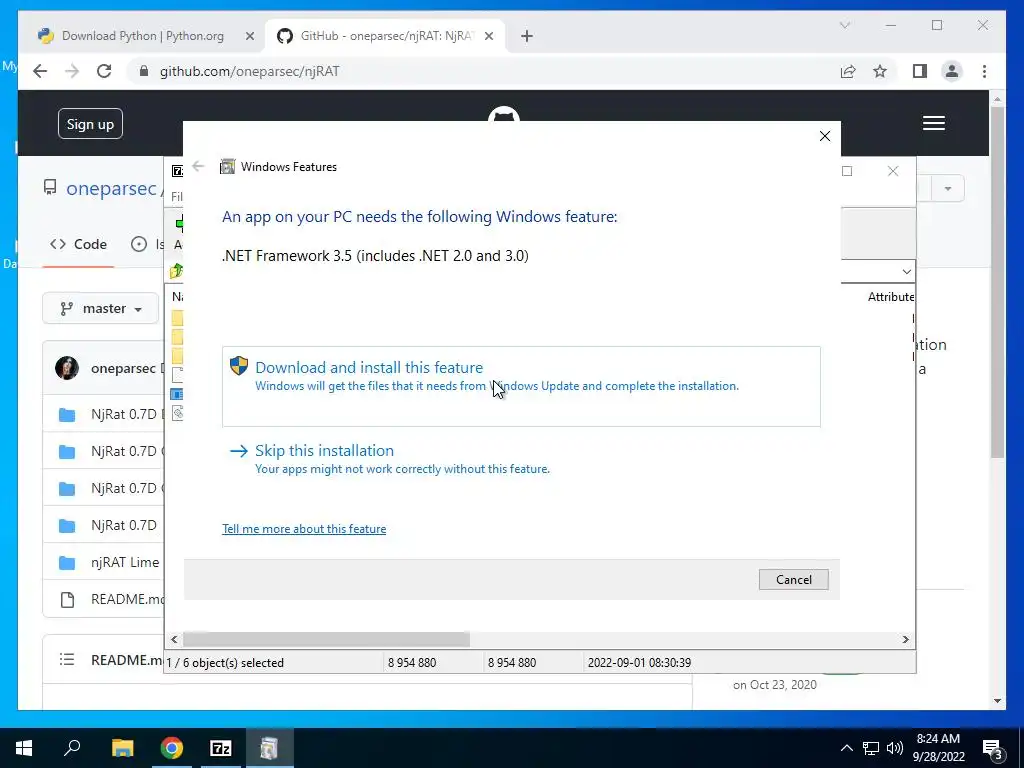The image size is (1024, 768).
Task: Click the Issues tab icon on GitHub
Action: click(138, 244)
